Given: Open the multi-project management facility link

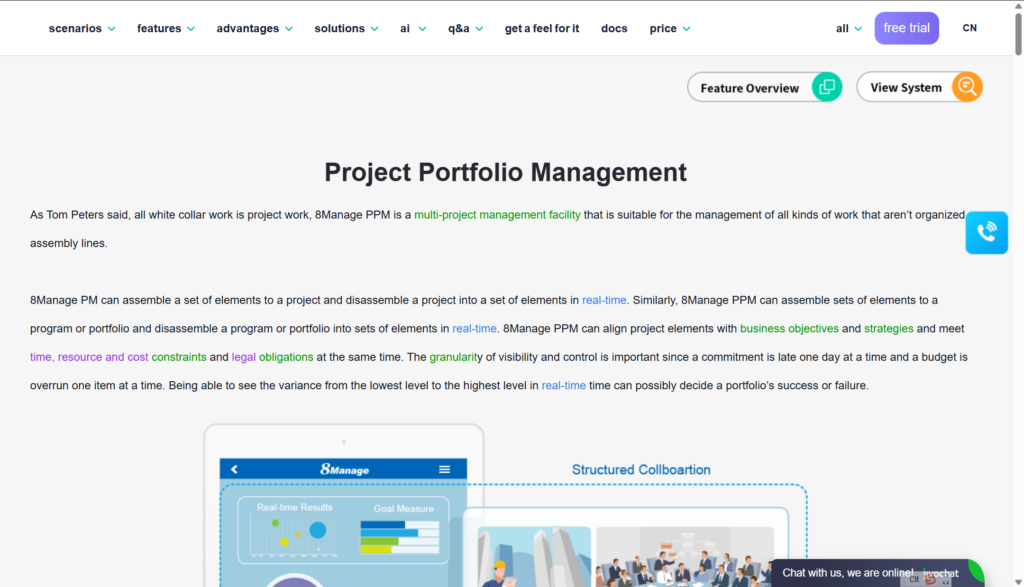Looking at the screenshot, I should (x=497, y=215).
